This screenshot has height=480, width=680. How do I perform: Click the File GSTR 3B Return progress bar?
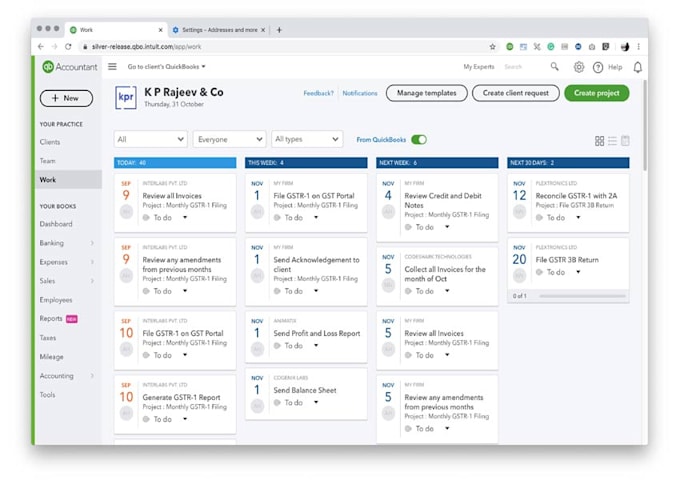point(582,296)
